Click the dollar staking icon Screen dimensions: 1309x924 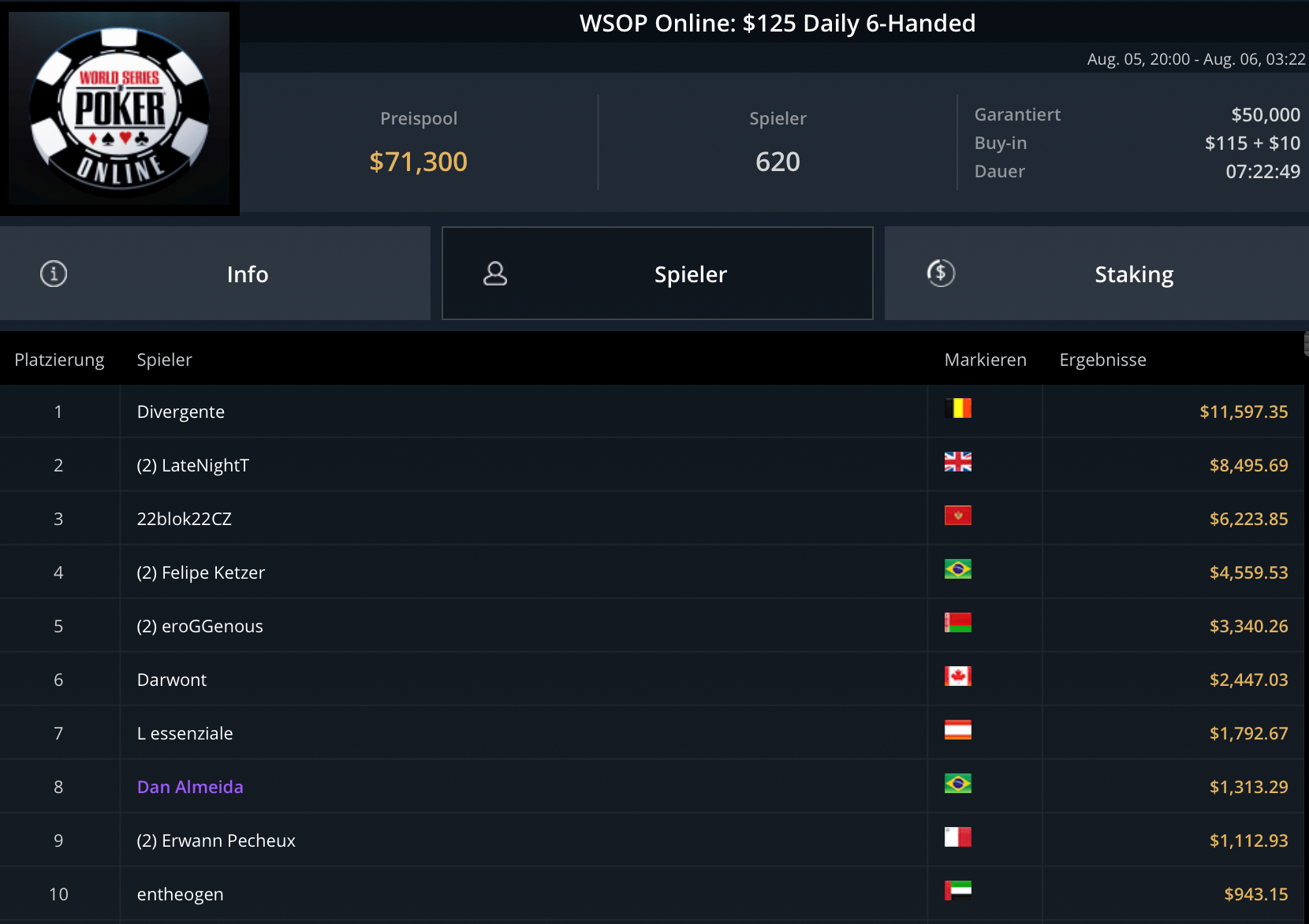pos(941,274)
